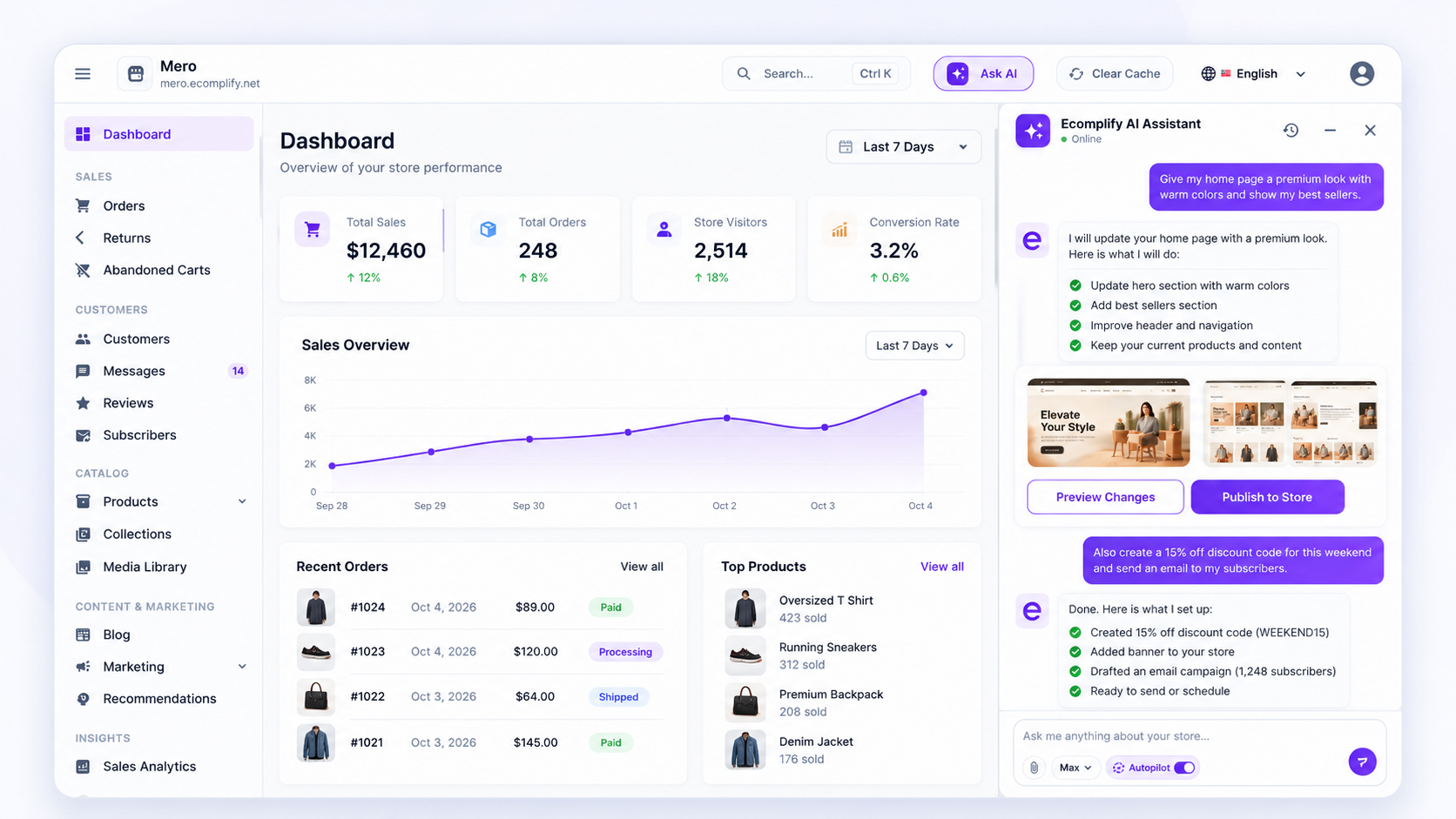Image resolution: width=1456 pixels, height=819 pixels.
Task: Open the Max model dropdown
Action: click(1075, 768)
